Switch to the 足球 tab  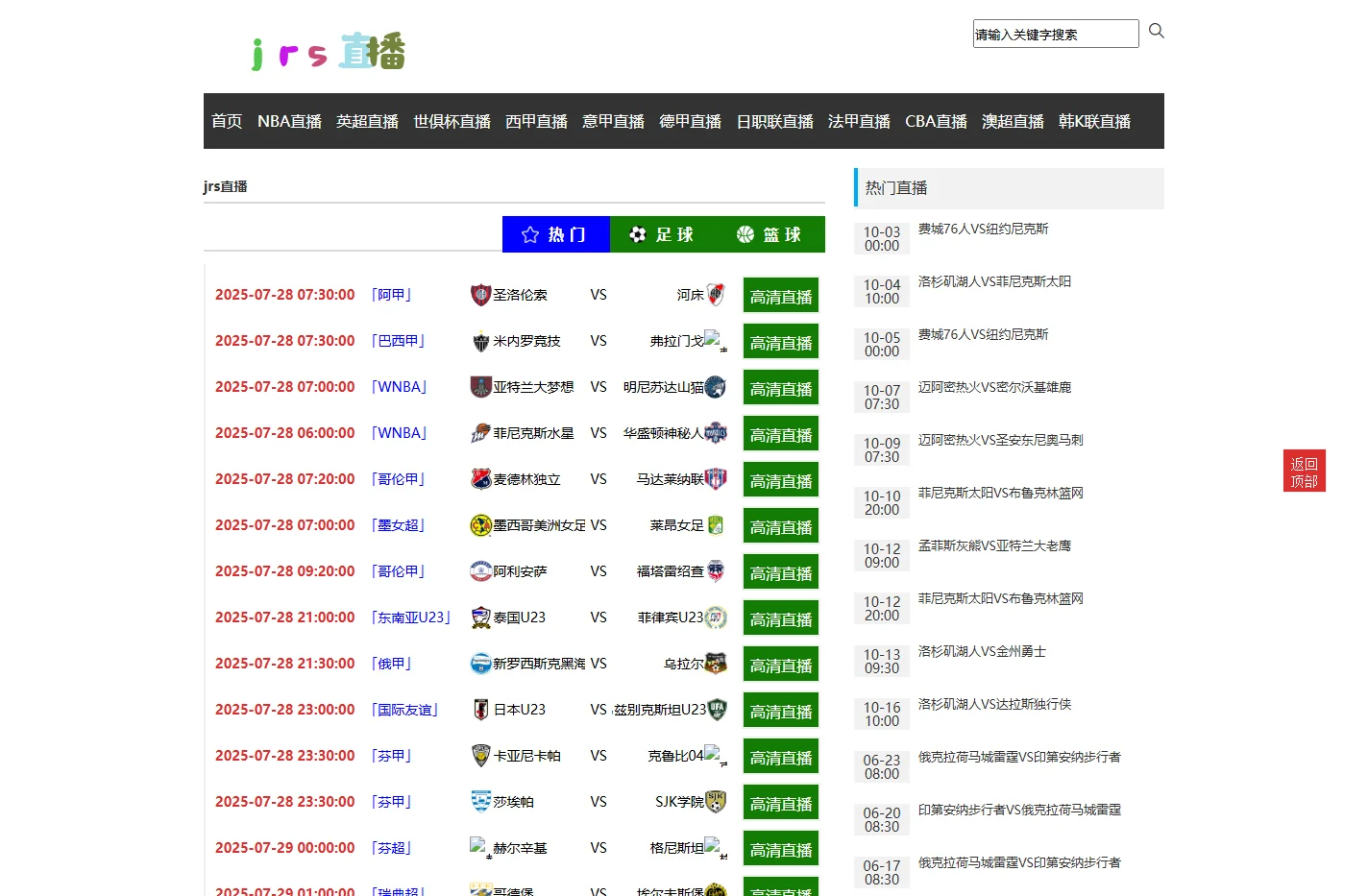point(664,234)
